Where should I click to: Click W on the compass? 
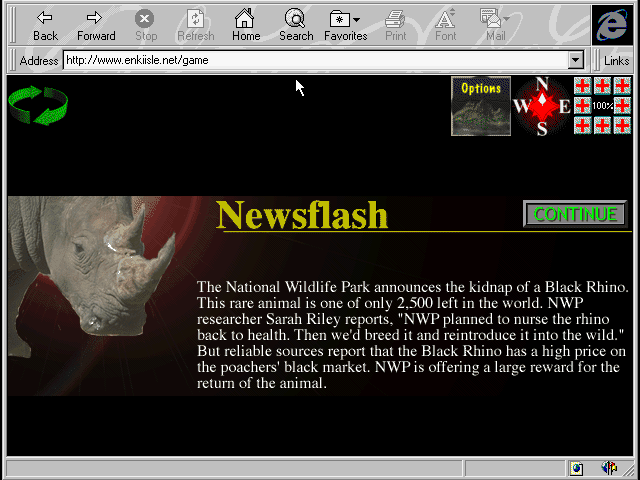(x=522, y=106)
